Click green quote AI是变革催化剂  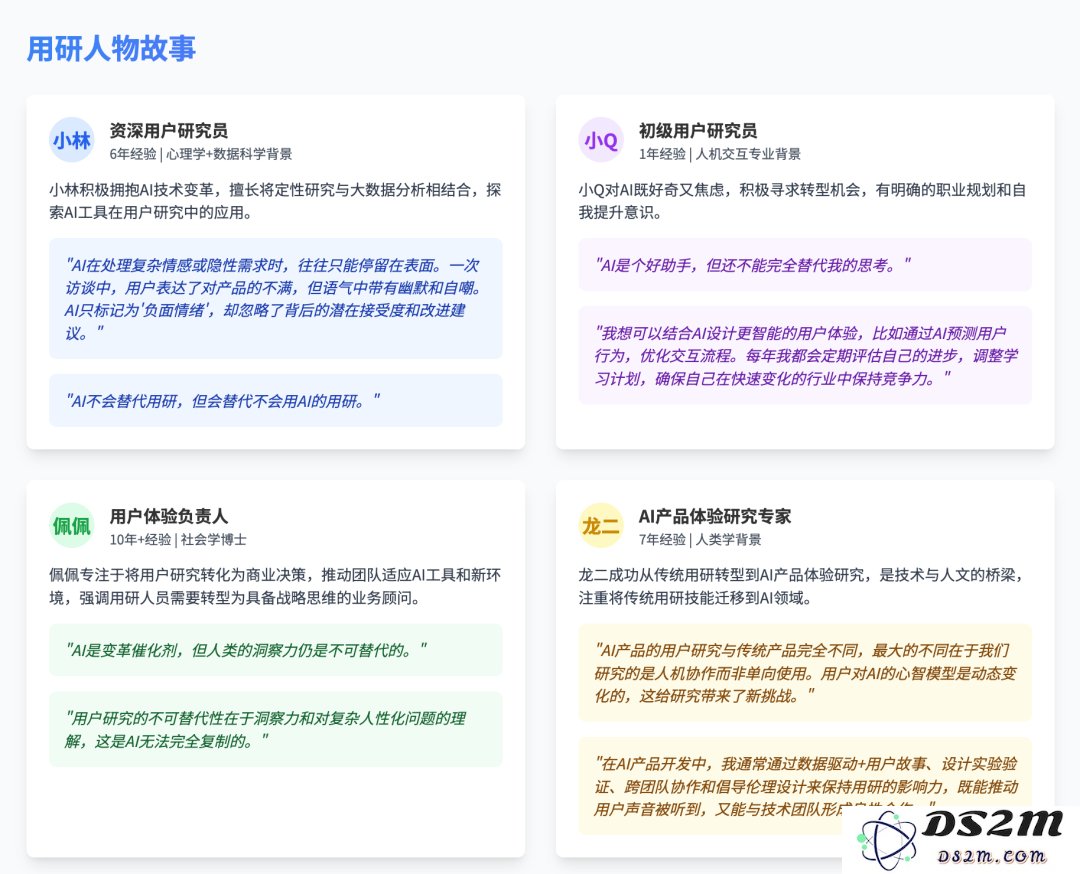tap(276, 649)
